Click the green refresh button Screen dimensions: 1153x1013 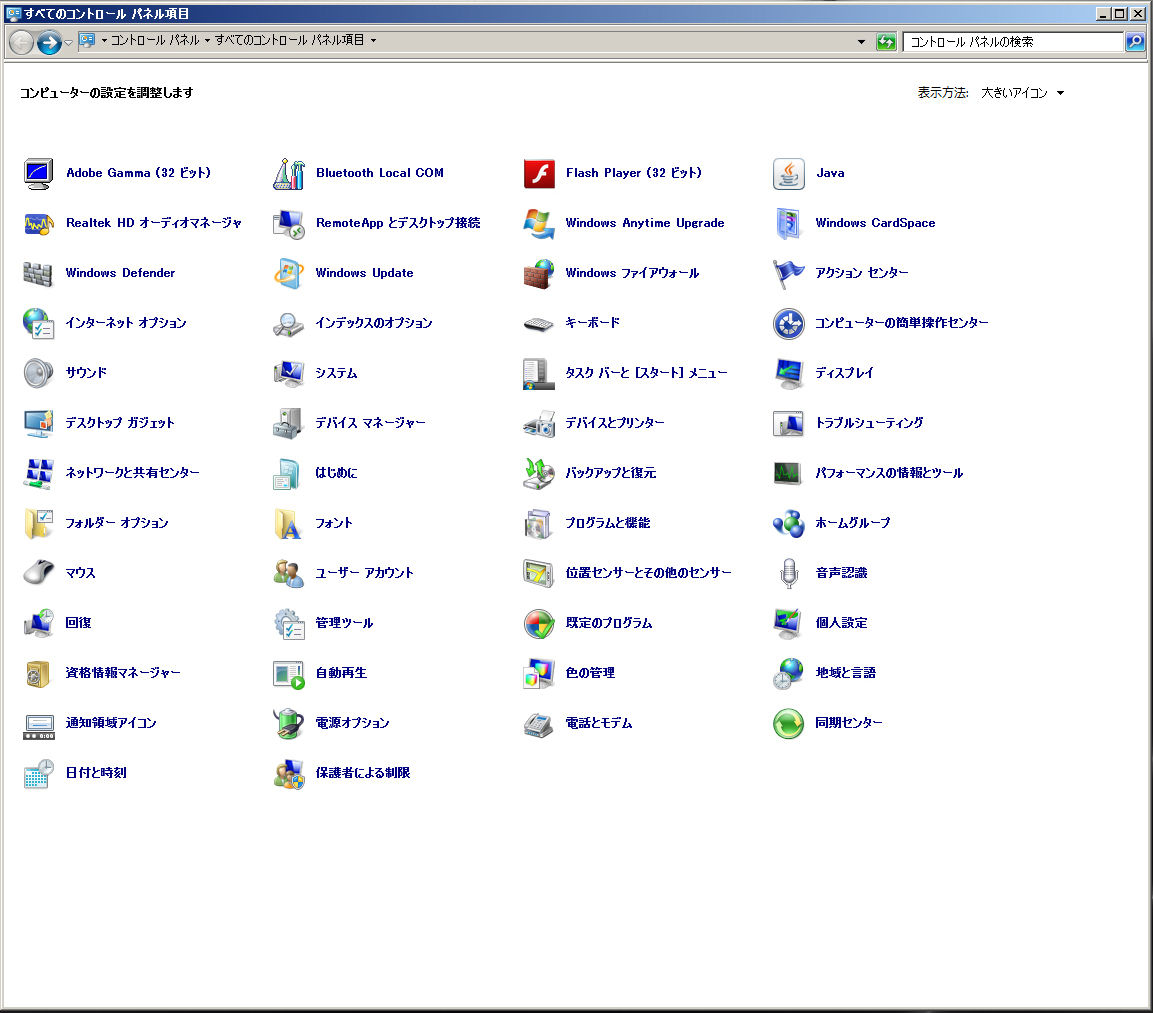[886, 42]
